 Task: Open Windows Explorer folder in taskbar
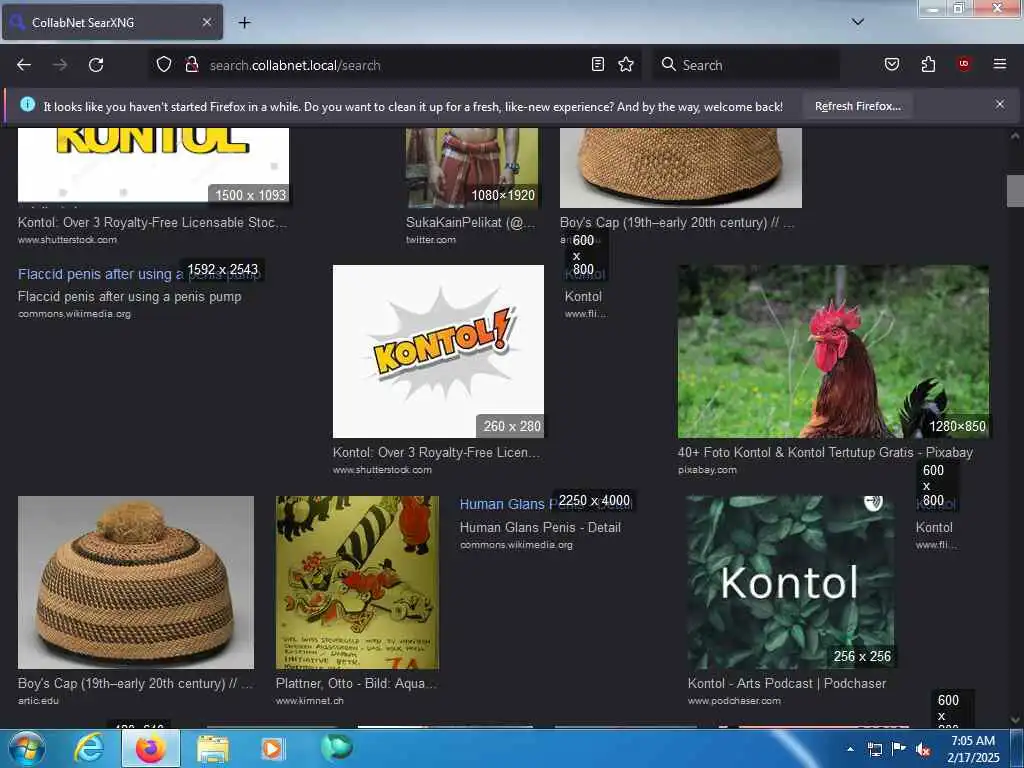(x=212, y=749)
